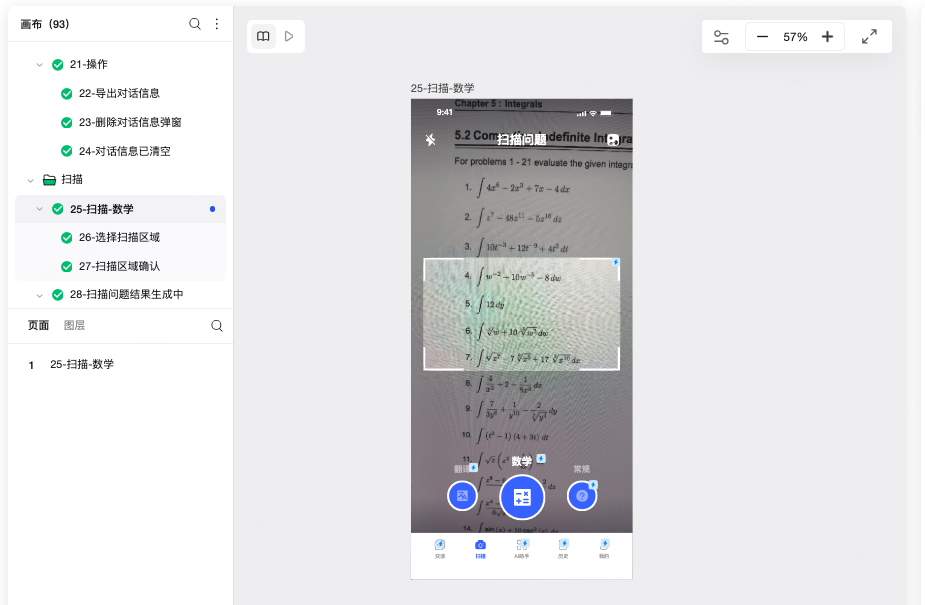Zoom out with the minus button

762,37
